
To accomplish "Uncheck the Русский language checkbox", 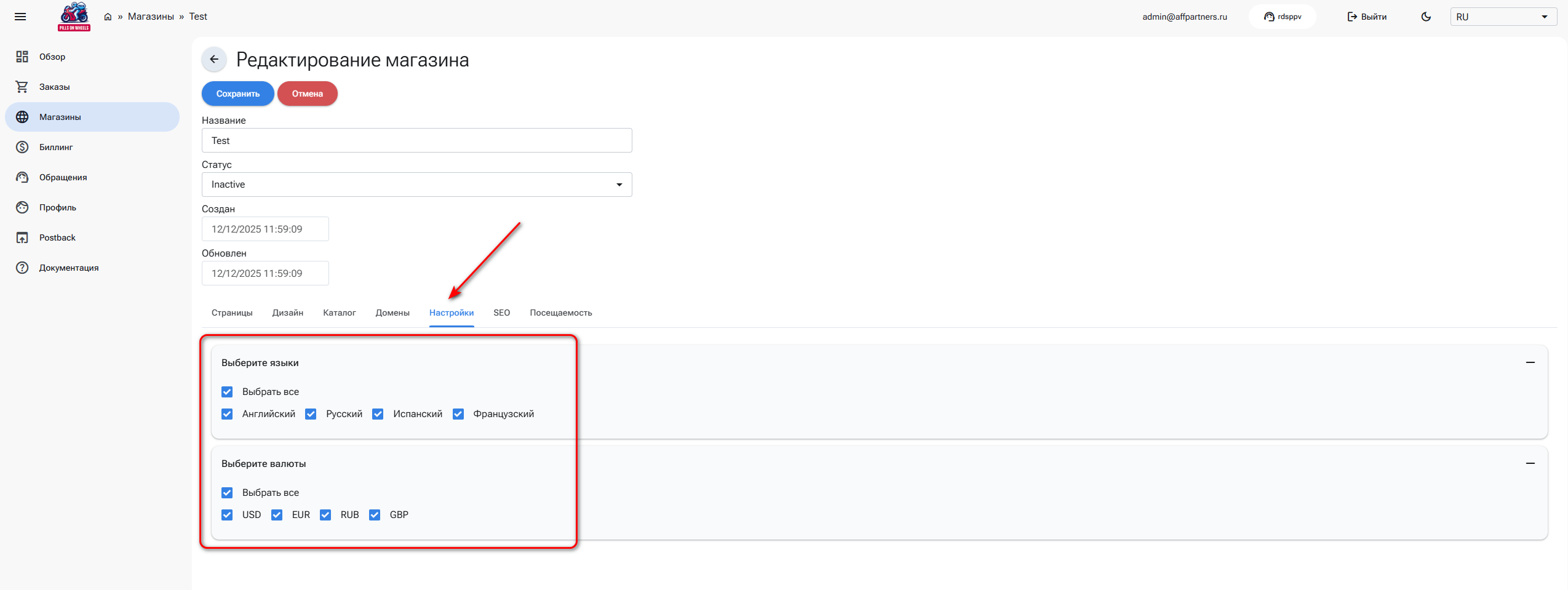I will 311,414.
